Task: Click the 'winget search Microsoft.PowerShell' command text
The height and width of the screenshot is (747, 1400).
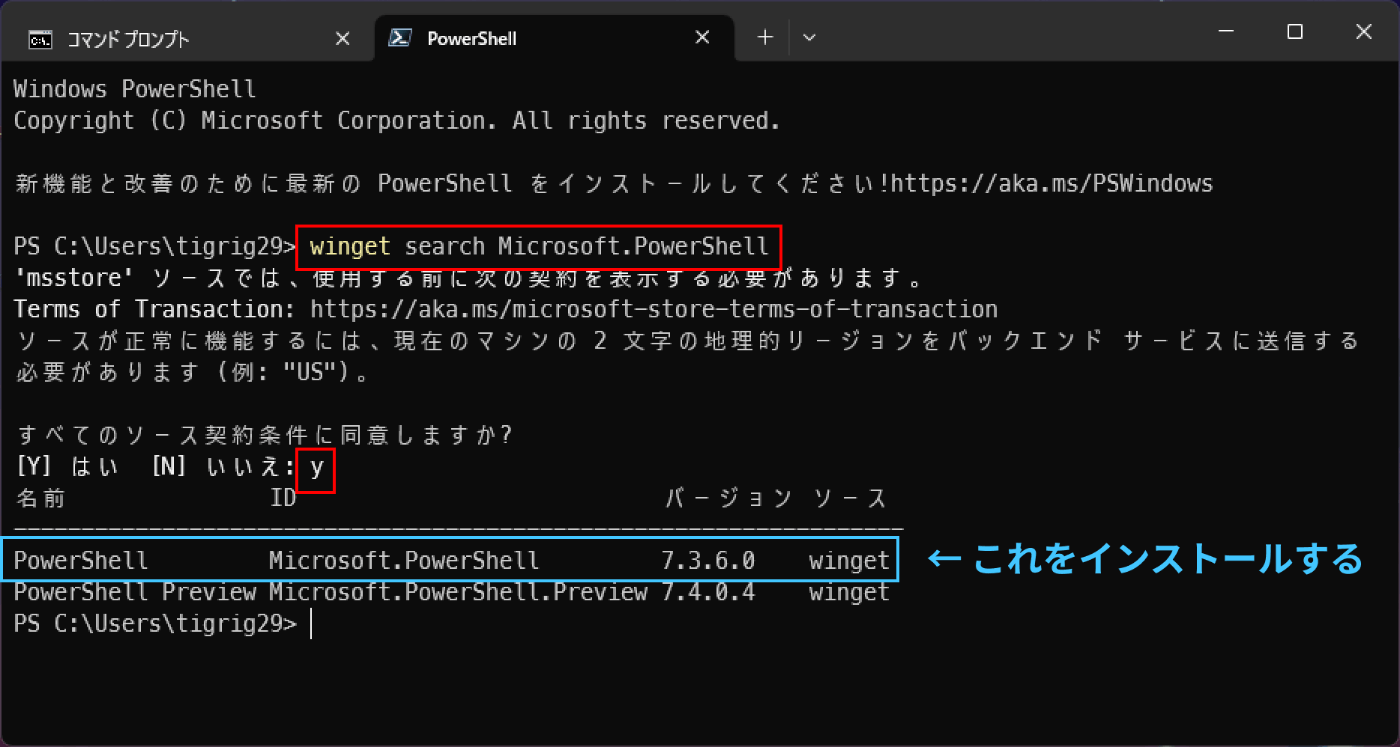Action: pyautogui.click(x=539, y=246)
